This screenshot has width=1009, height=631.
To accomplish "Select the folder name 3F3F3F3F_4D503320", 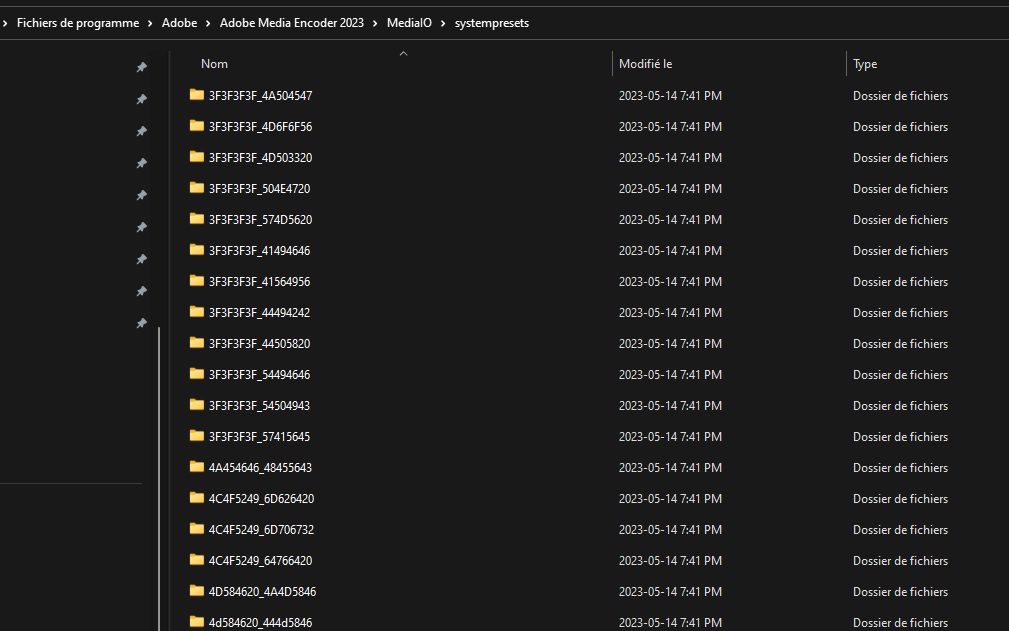I will (x=261, y=158).
